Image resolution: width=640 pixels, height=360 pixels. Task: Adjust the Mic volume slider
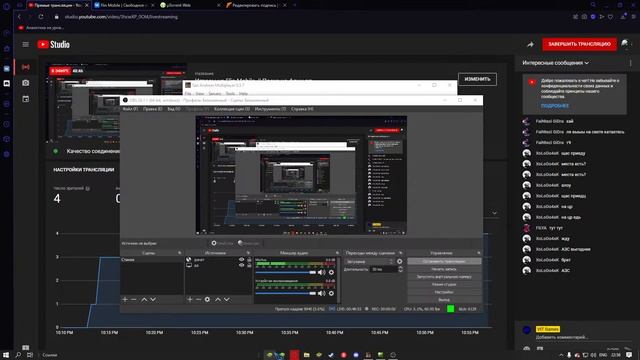coord(286,272)
